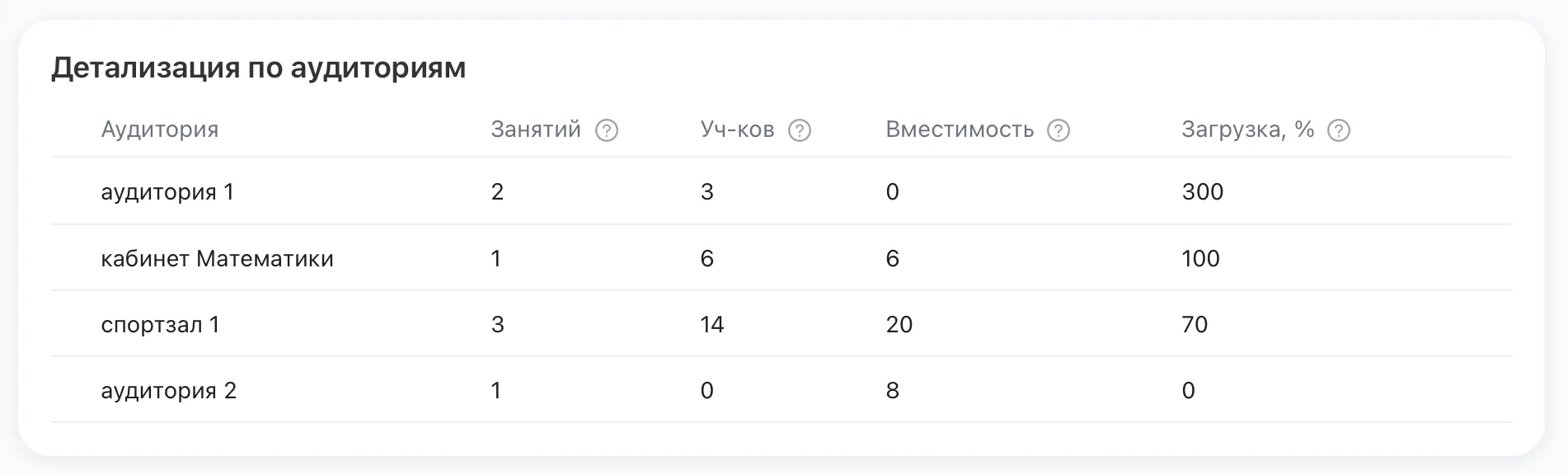Click the аудитория 2 row name
Screen dimensions: 1568x475
[168, 390]
